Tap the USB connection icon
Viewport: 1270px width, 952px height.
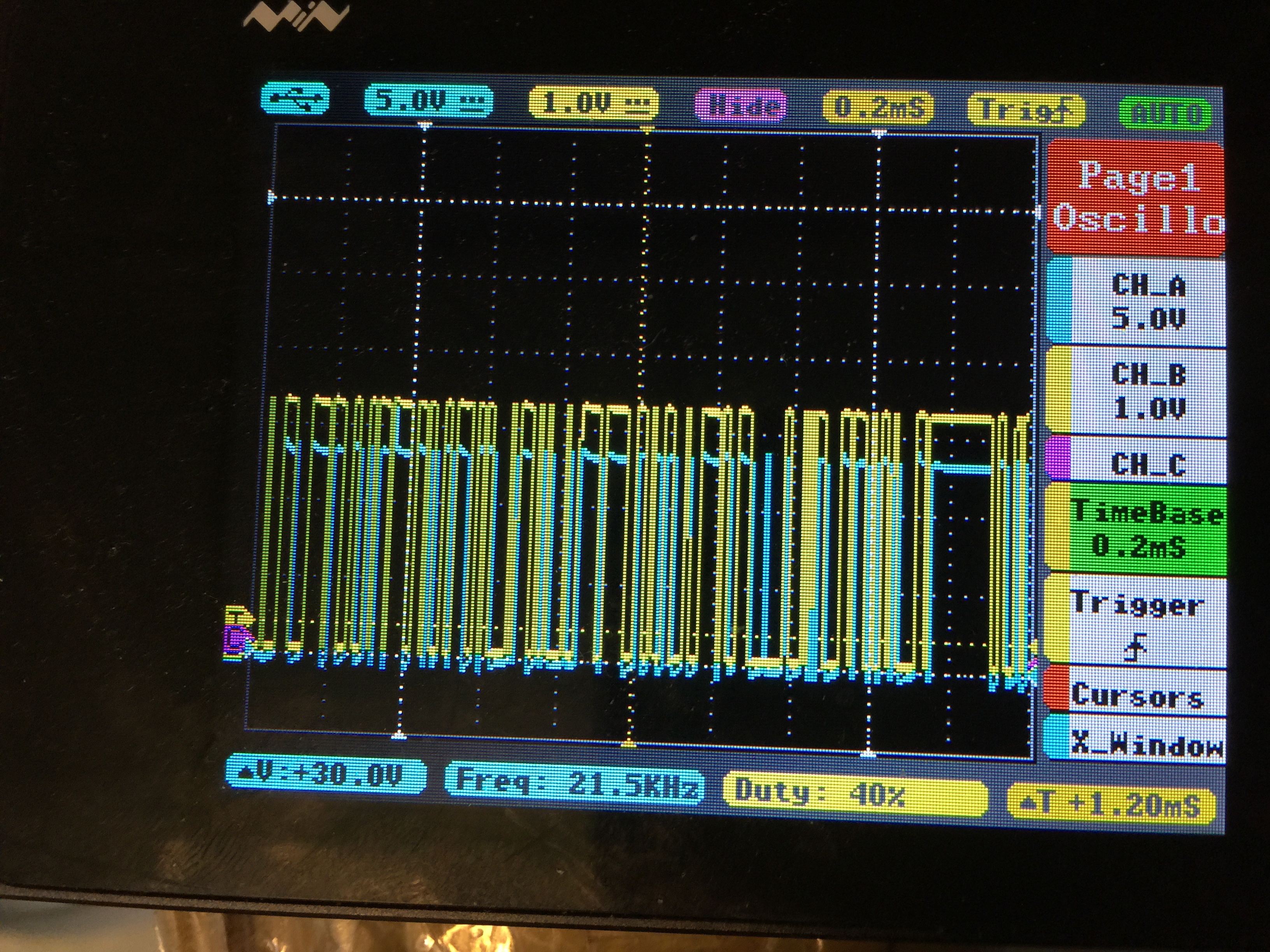pyautogui.click(x=295, y=99)
